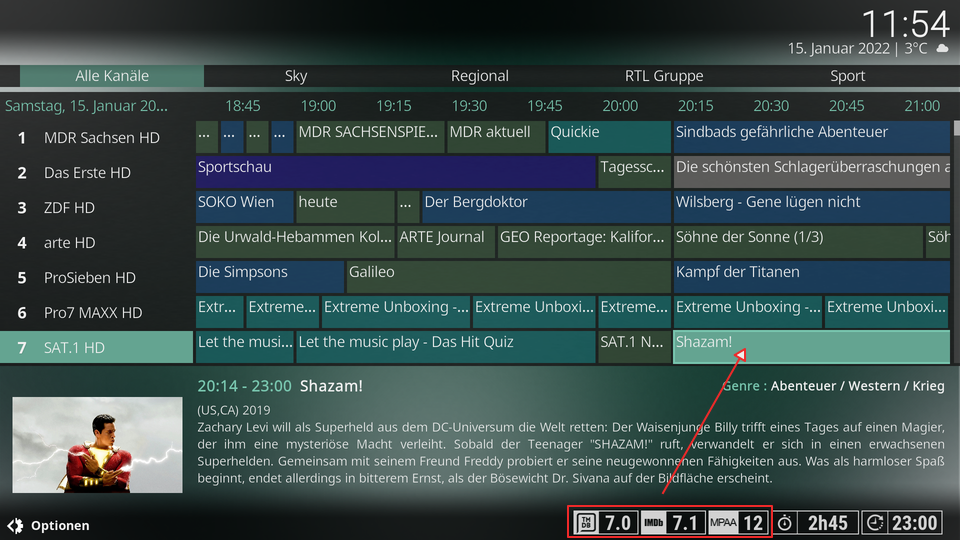Click the 21:00 timeline marker

coord(921,106)
